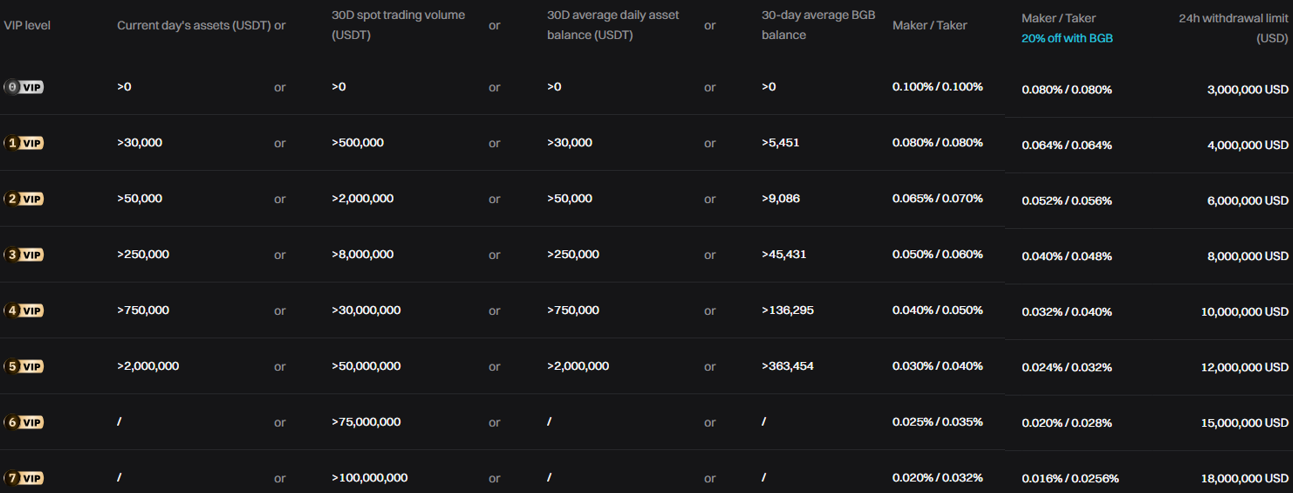1293x493 pixels.
Task: Click the VIP 3 level badge
Action: 24,255
